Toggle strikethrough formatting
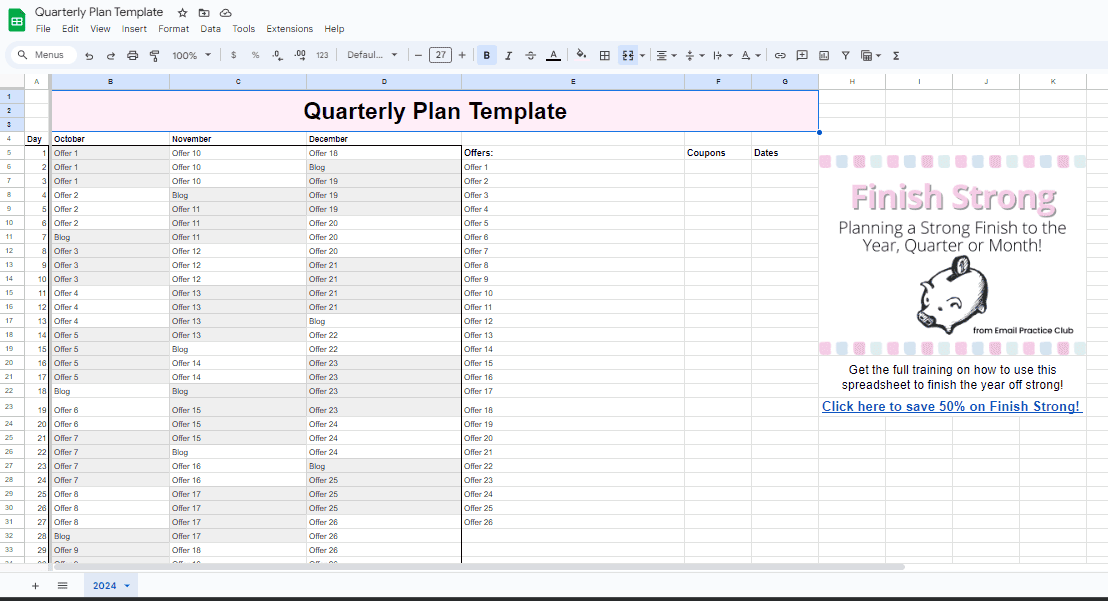Viewport: 1108px width, 601px height. [x=530, y=55]
